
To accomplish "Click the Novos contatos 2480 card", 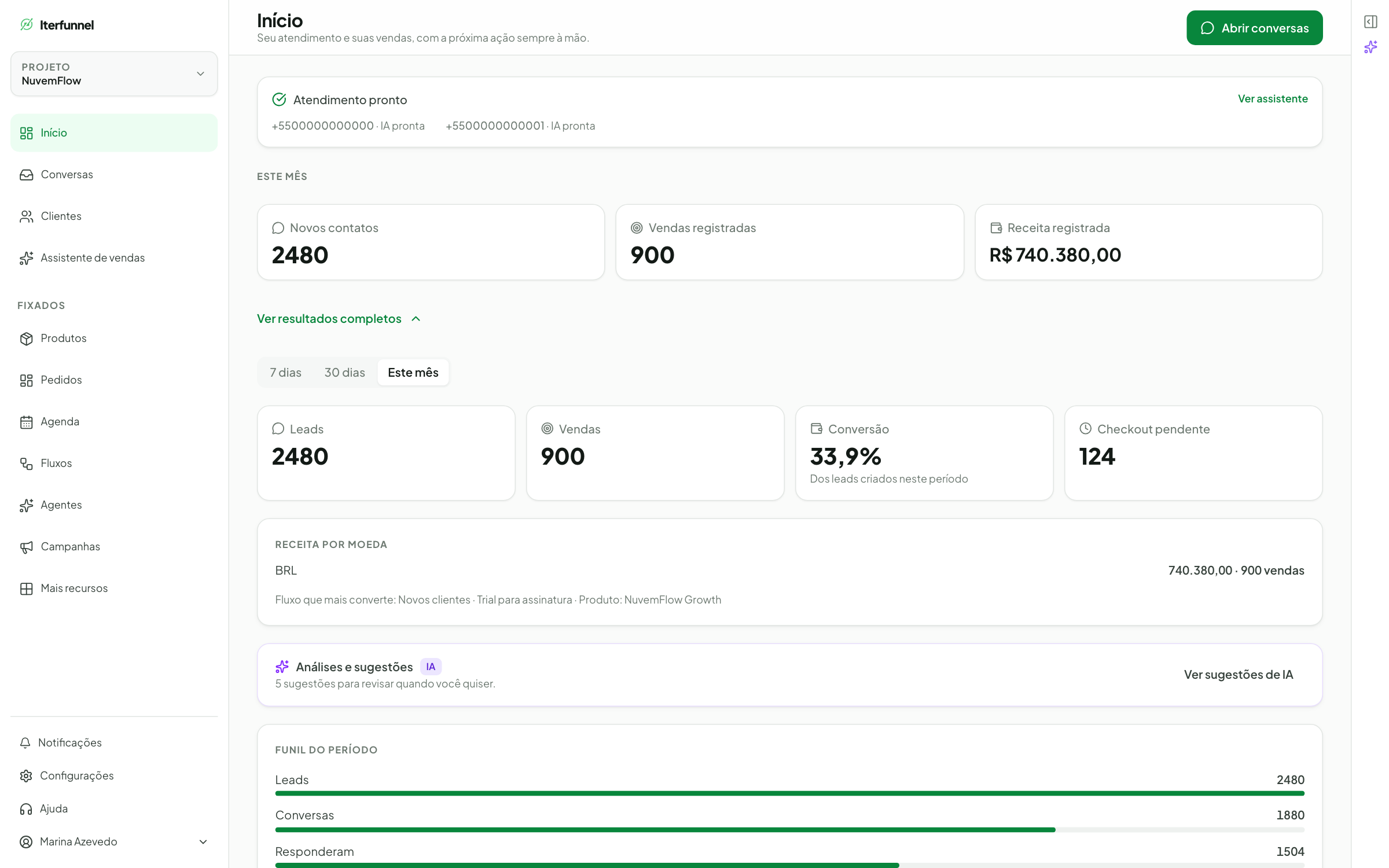I will click(x=431, y=242).
